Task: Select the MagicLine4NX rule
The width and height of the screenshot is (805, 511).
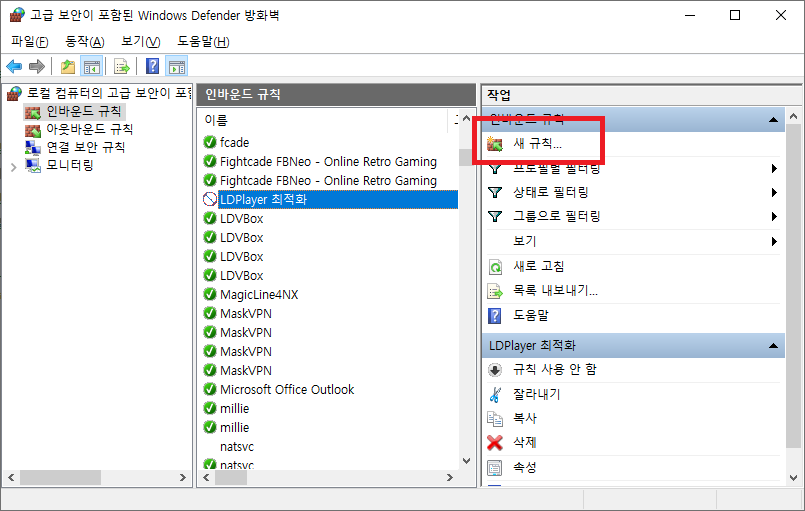Action: click(x=259, y=294)
